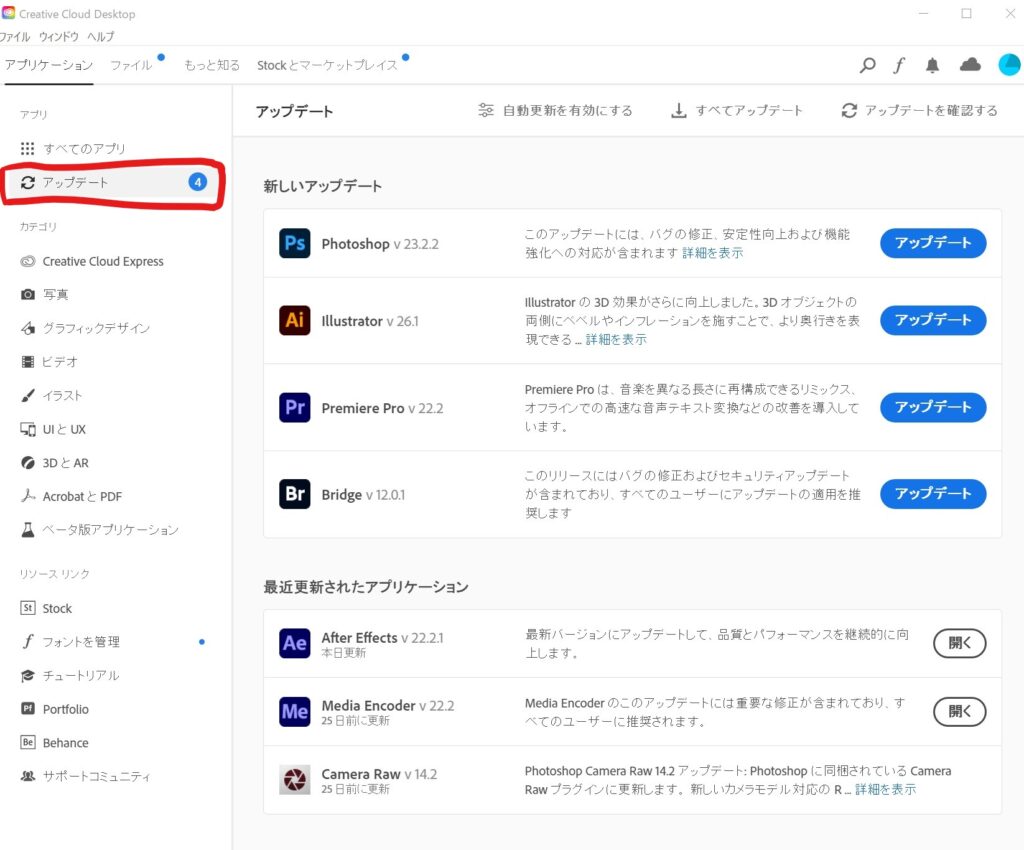Click the After Effects Ae app icon
The height and width of the screenshot is (850, 1024).
(295, 644)
